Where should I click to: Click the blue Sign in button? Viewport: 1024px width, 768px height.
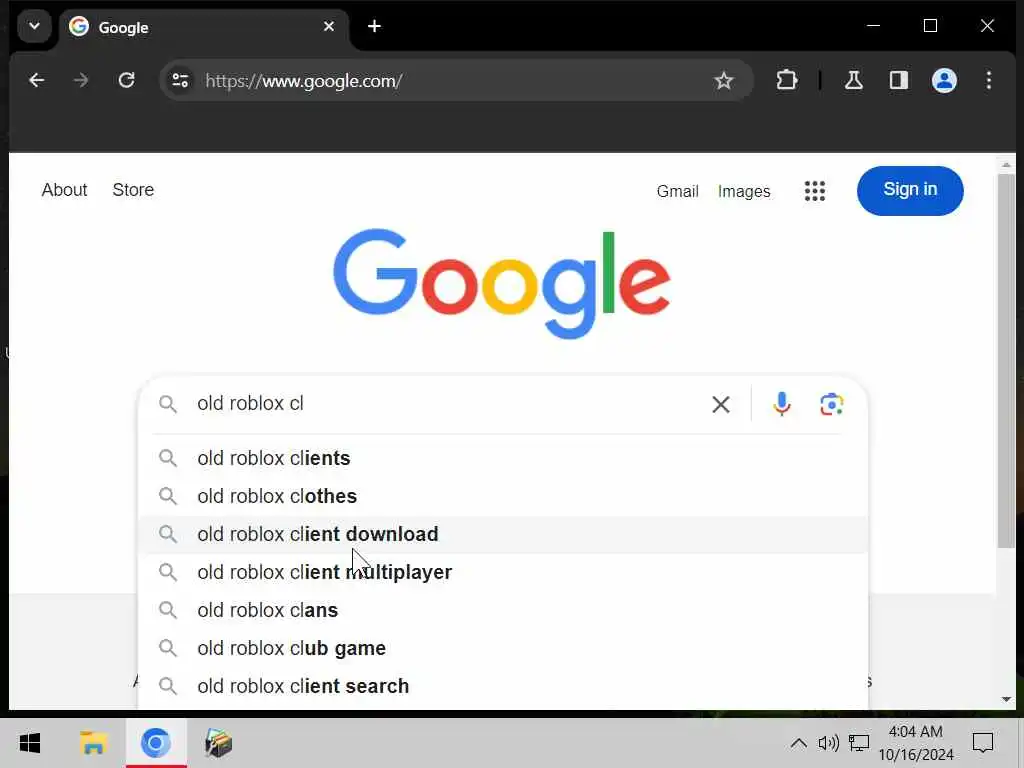[909, 190]
